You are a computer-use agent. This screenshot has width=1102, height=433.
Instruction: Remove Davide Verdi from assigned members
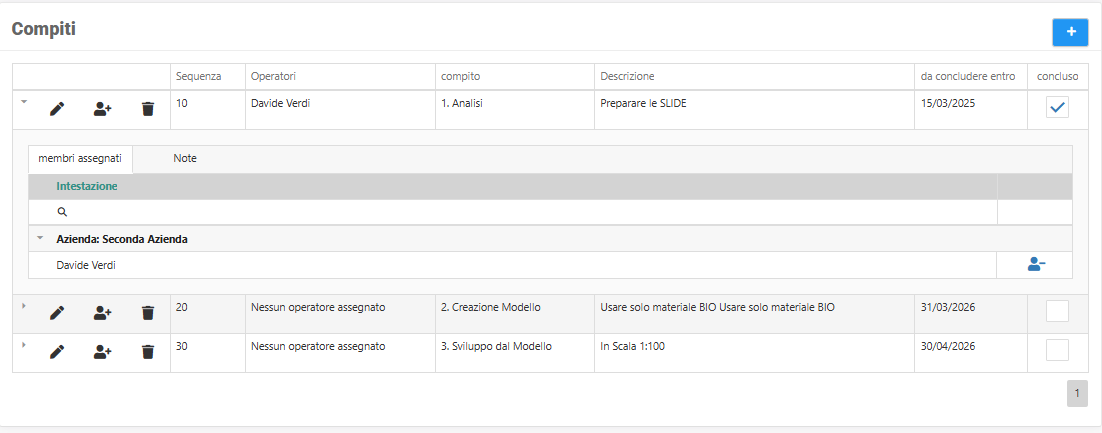(x=1036, y=265)
